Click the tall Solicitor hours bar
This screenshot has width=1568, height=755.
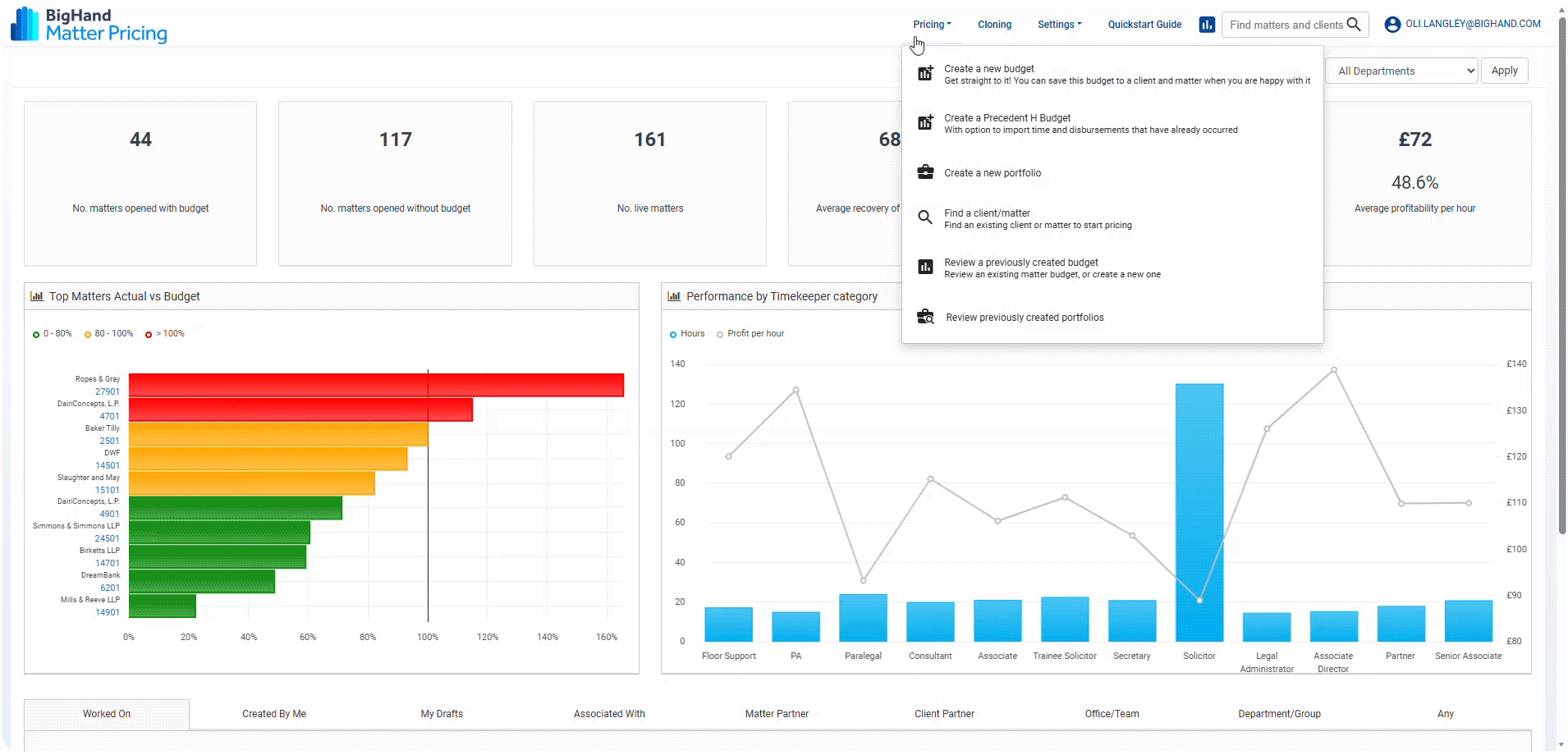click(1199, 512)
